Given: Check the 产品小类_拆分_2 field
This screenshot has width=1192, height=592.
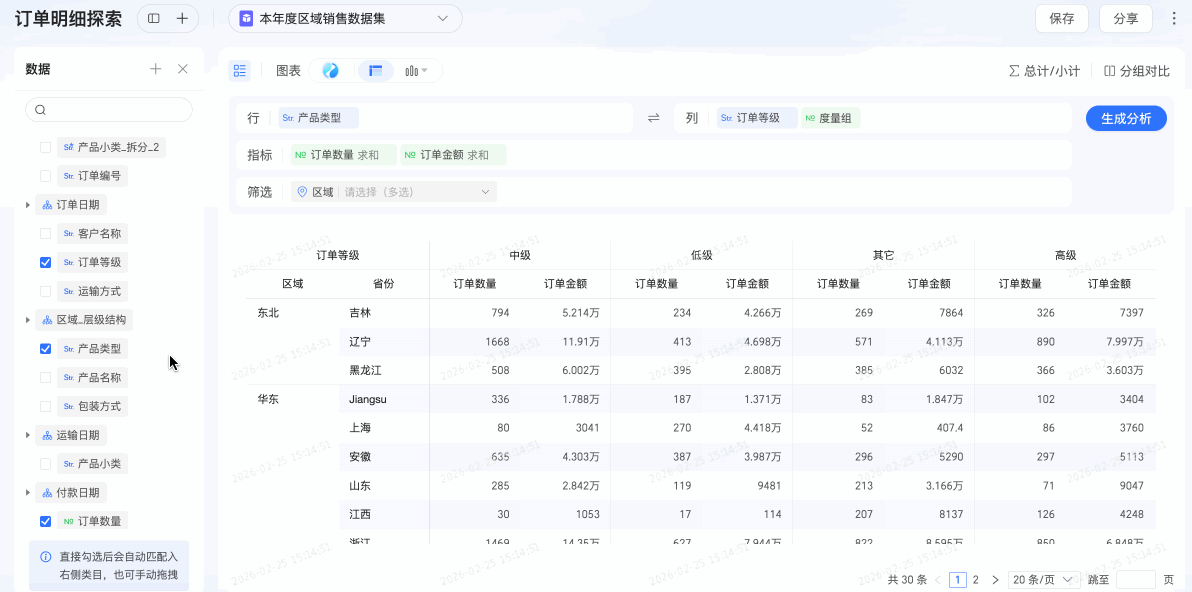Looking at the screenshot, I should (x=46, y=147).
